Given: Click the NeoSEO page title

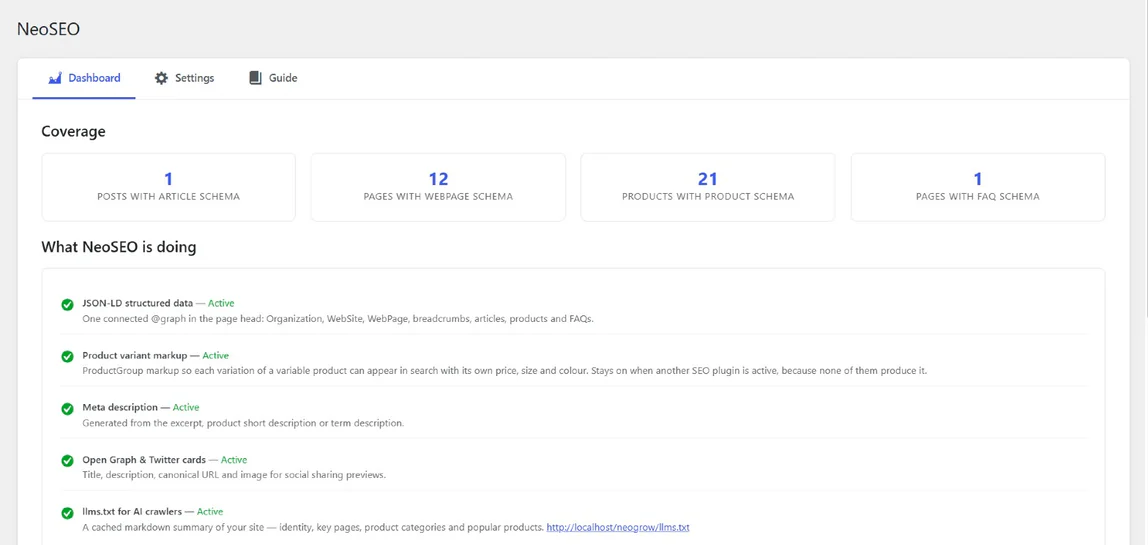Looking at the screenshot, I should (48, 29).
